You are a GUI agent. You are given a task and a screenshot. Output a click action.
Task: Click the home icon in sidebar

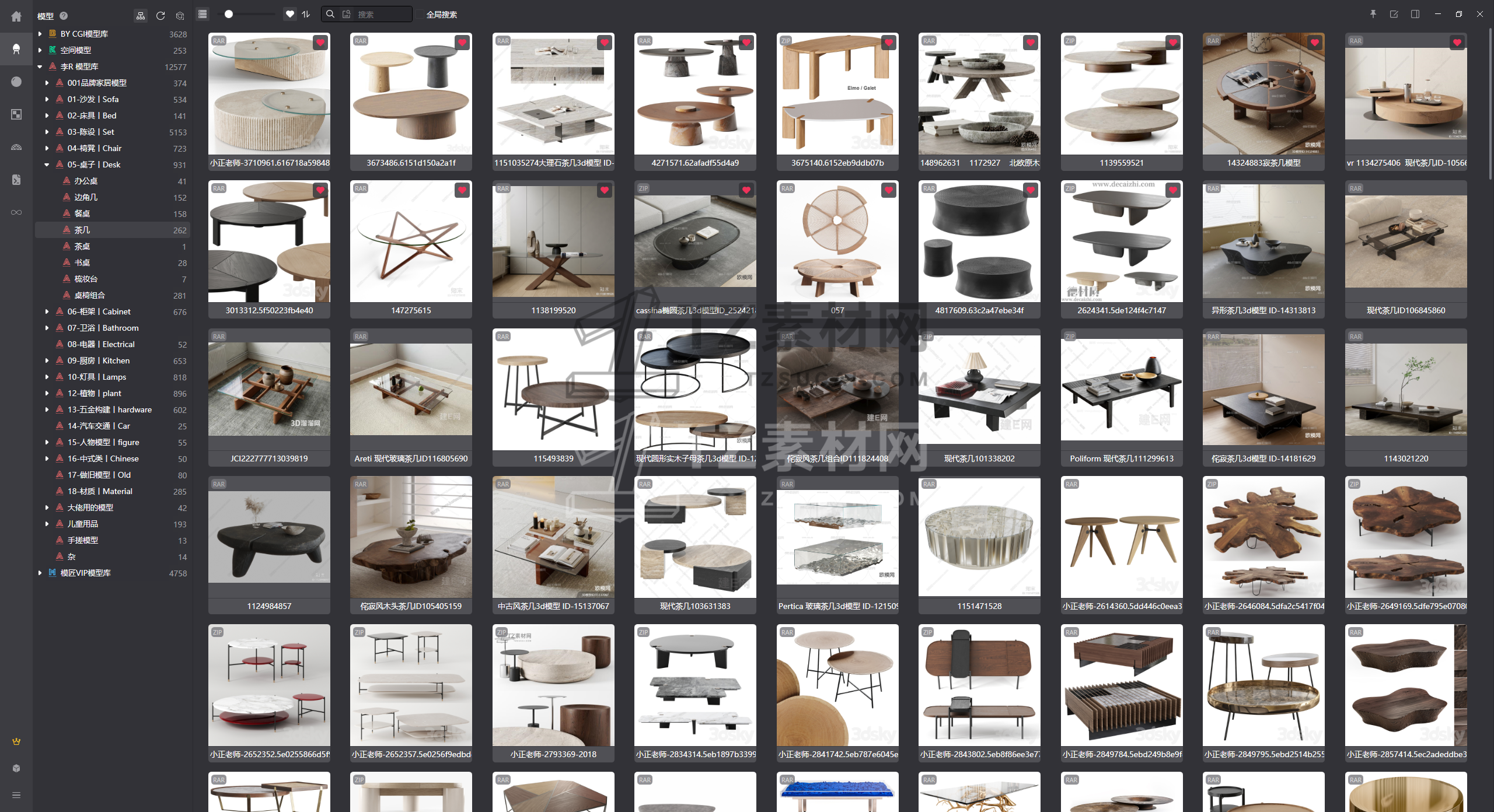(x=16, y=16)
